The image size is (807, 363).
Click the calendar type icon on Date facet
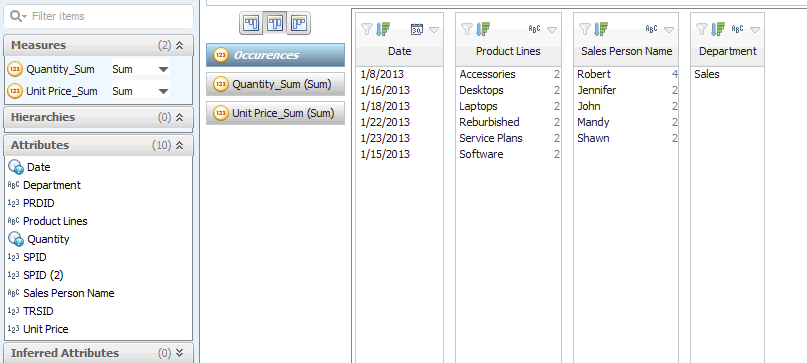416,29
